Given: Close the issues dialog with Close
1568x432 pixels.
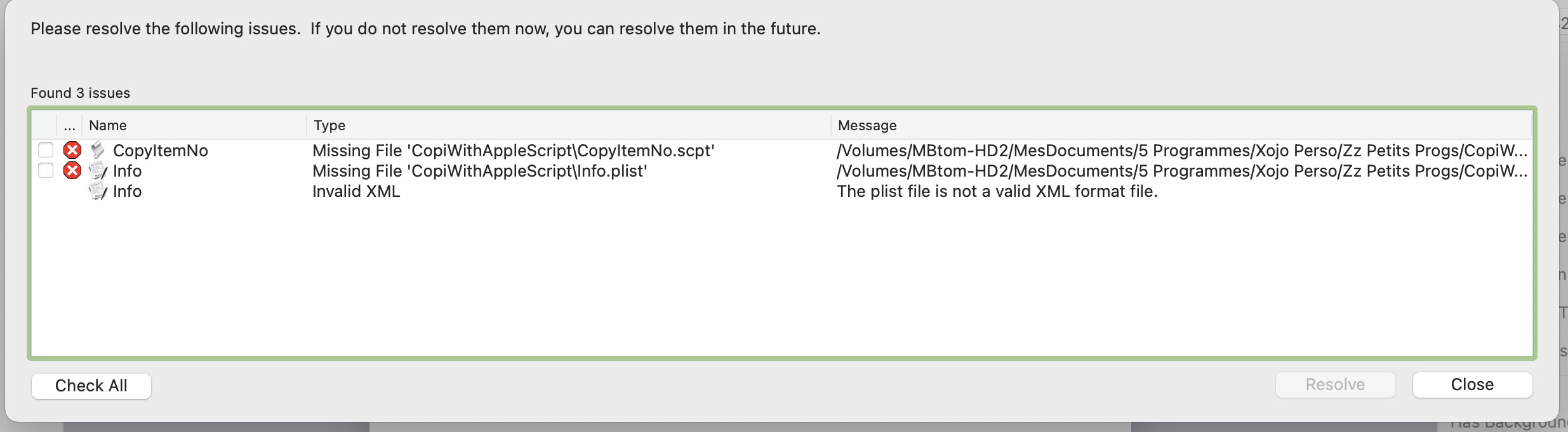Looking at the screenshot, I should click(x=1472, y=385).
